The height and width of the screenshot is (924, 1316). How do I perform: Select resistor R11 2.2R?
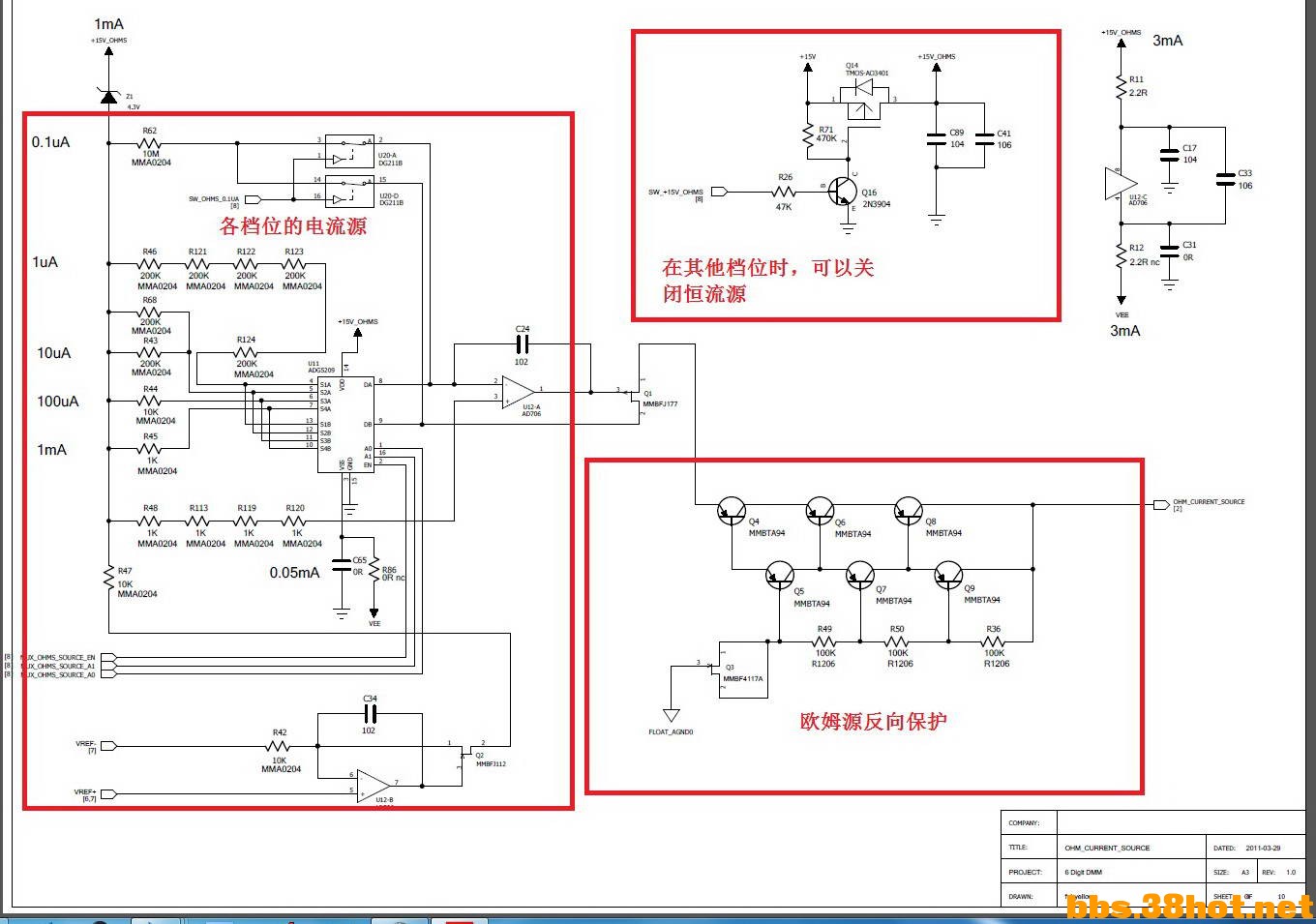click(1122, 86)
